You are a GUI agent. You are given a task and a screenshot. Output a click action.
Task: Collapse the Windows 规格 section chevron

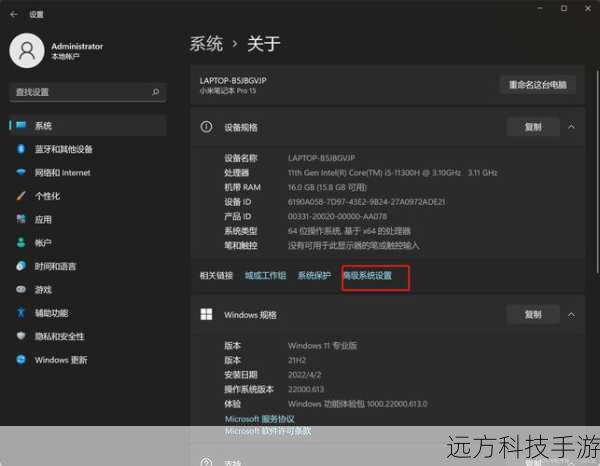point(571,315)
